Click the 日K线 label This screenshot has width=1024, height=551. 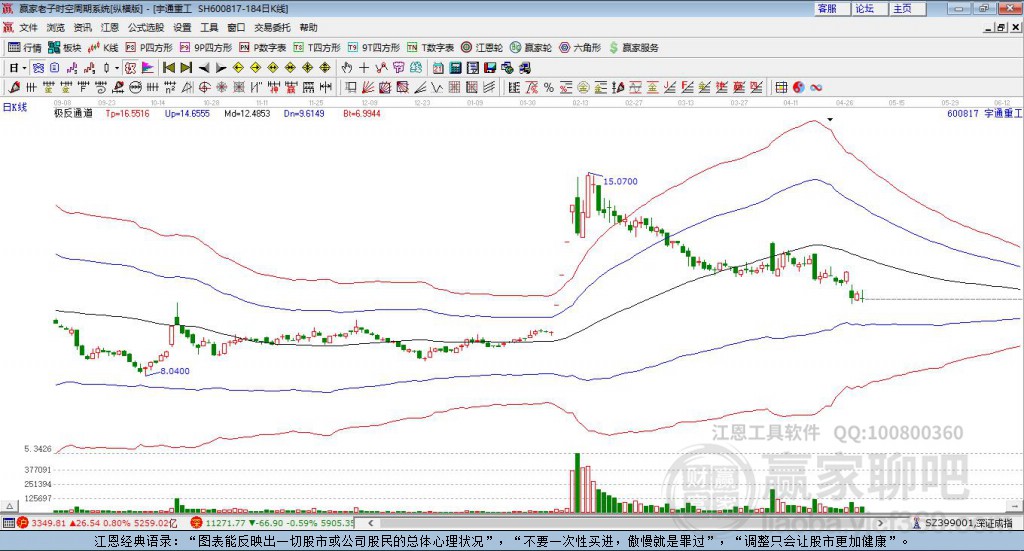(x=15, y=107)
